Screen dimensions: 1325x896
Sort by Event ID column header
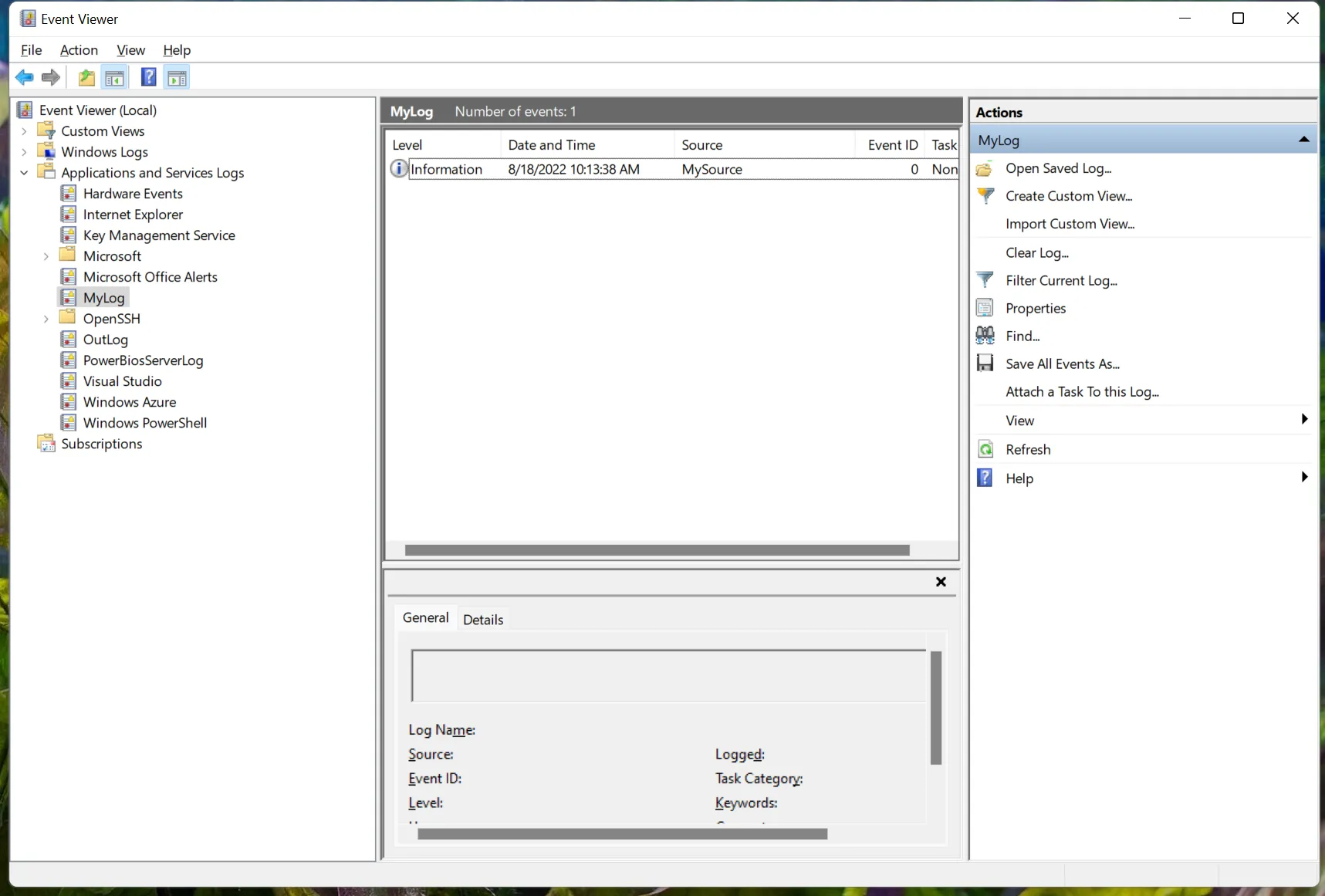tap(890, 144)
